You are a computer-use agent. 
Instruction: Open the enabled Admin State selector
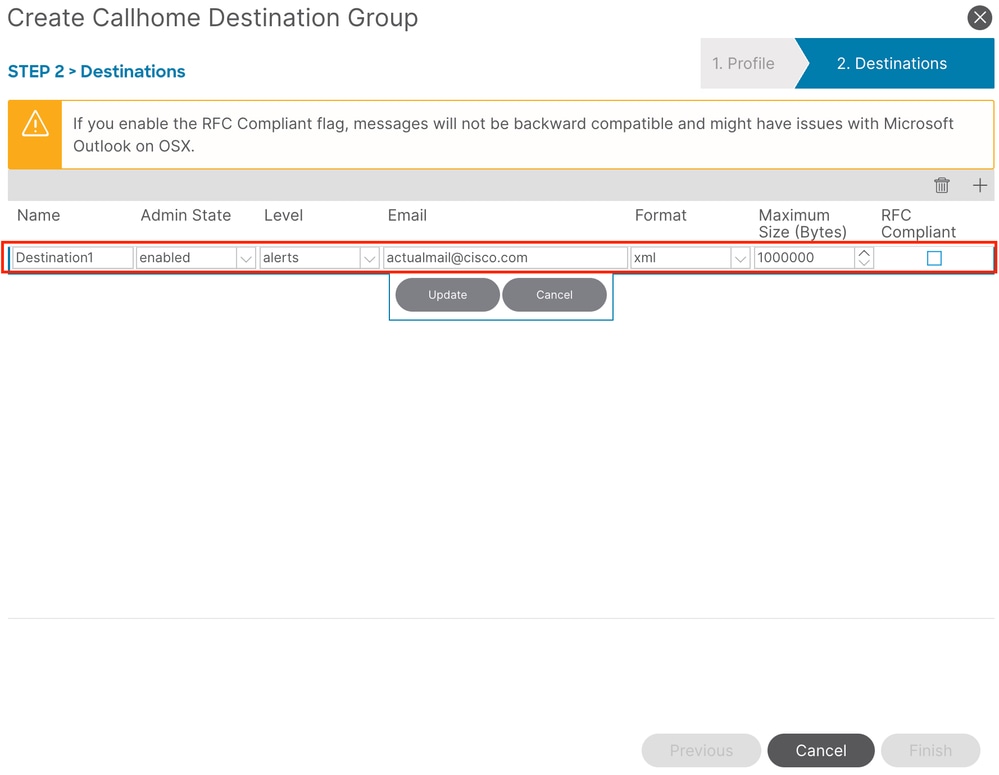[246, 257]
